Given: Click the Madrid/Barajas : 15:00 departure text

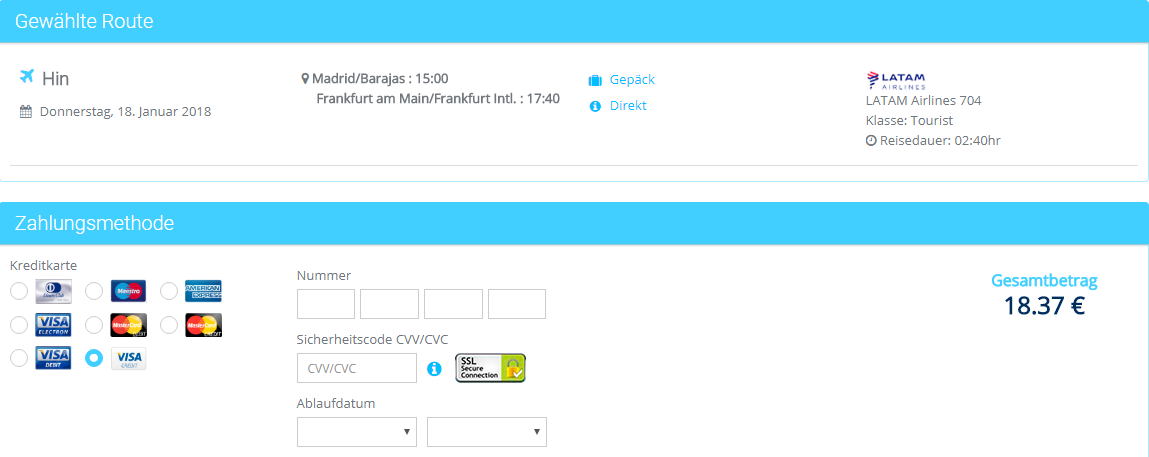Looking at the screenshot, I should 380,79.
